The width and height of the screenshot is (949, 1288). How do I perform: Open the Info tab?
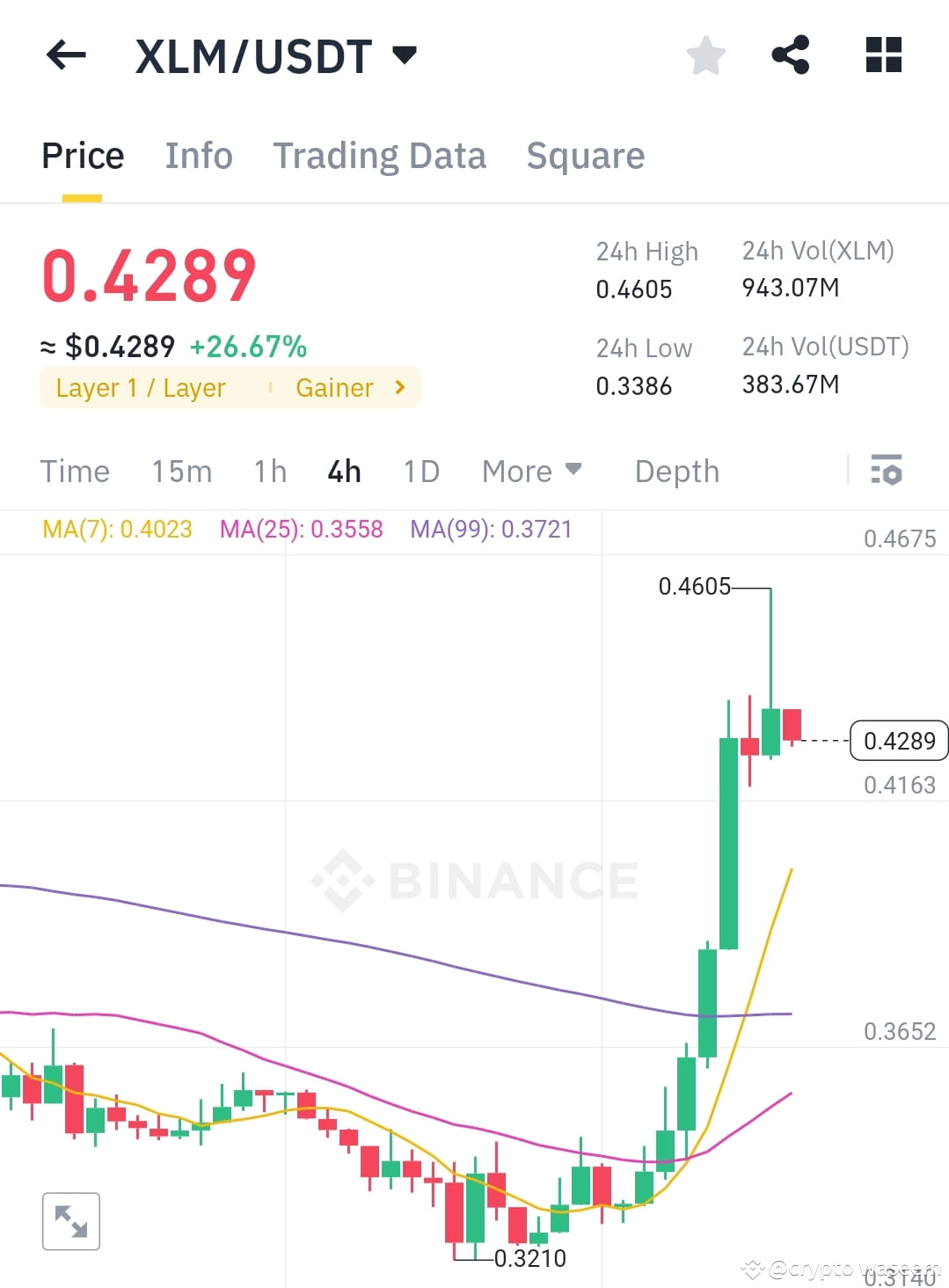click(x=198, y=155)
